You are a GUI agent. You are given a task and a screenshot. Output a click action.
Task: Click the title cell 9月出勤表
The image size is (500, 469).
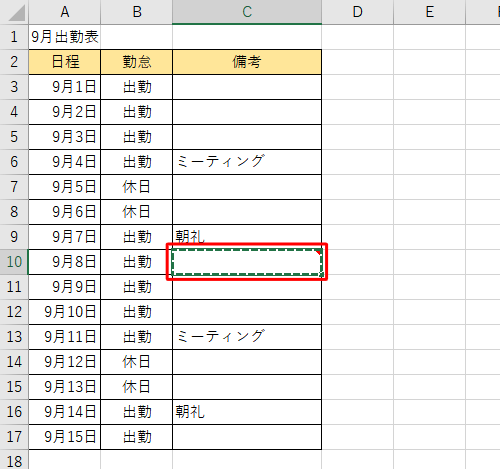tap(65, 37)
